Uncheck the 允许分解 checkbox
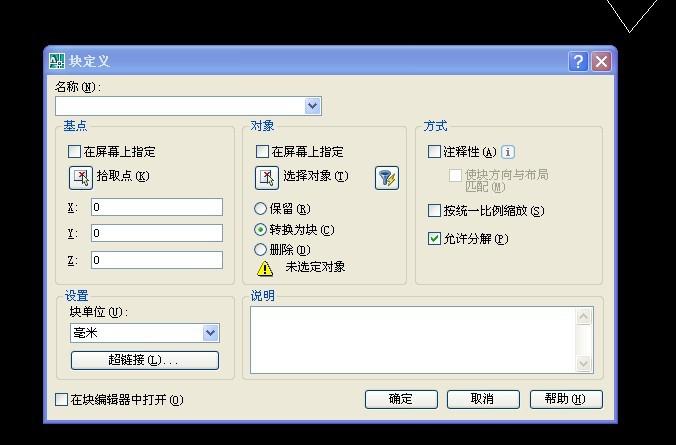Screen dimensions: 676x445 (x=434, y=239)
